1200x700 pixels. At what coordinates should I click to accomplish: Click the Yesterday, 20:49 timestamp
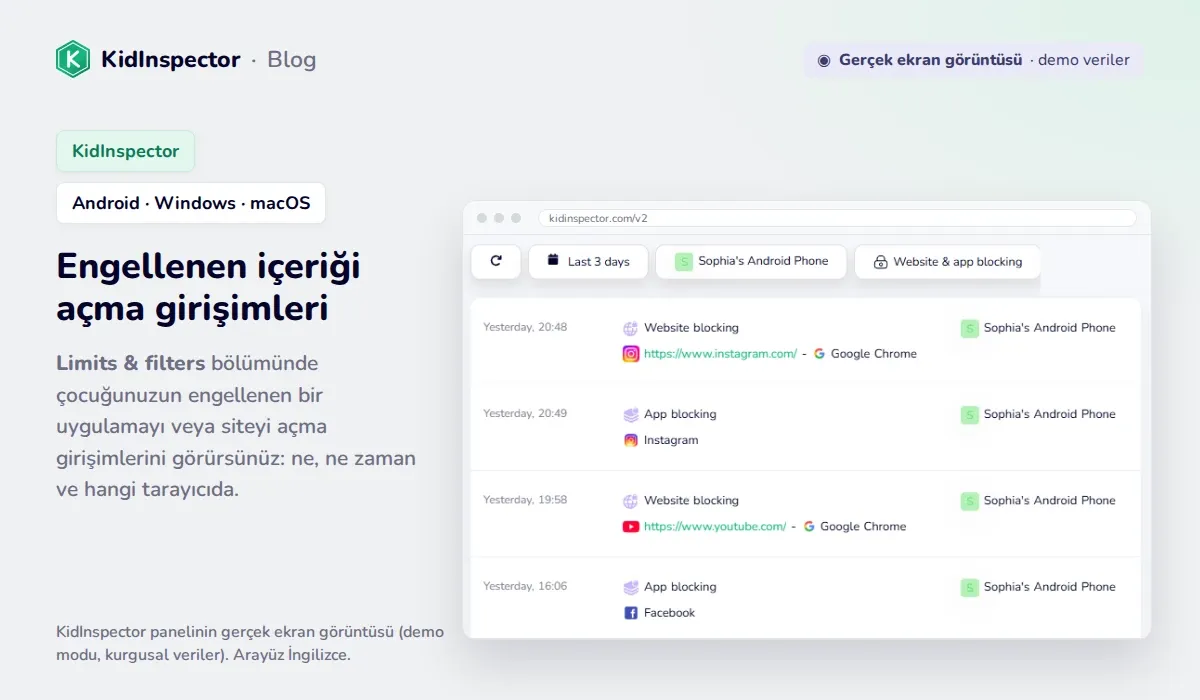[x=525, y=413]
